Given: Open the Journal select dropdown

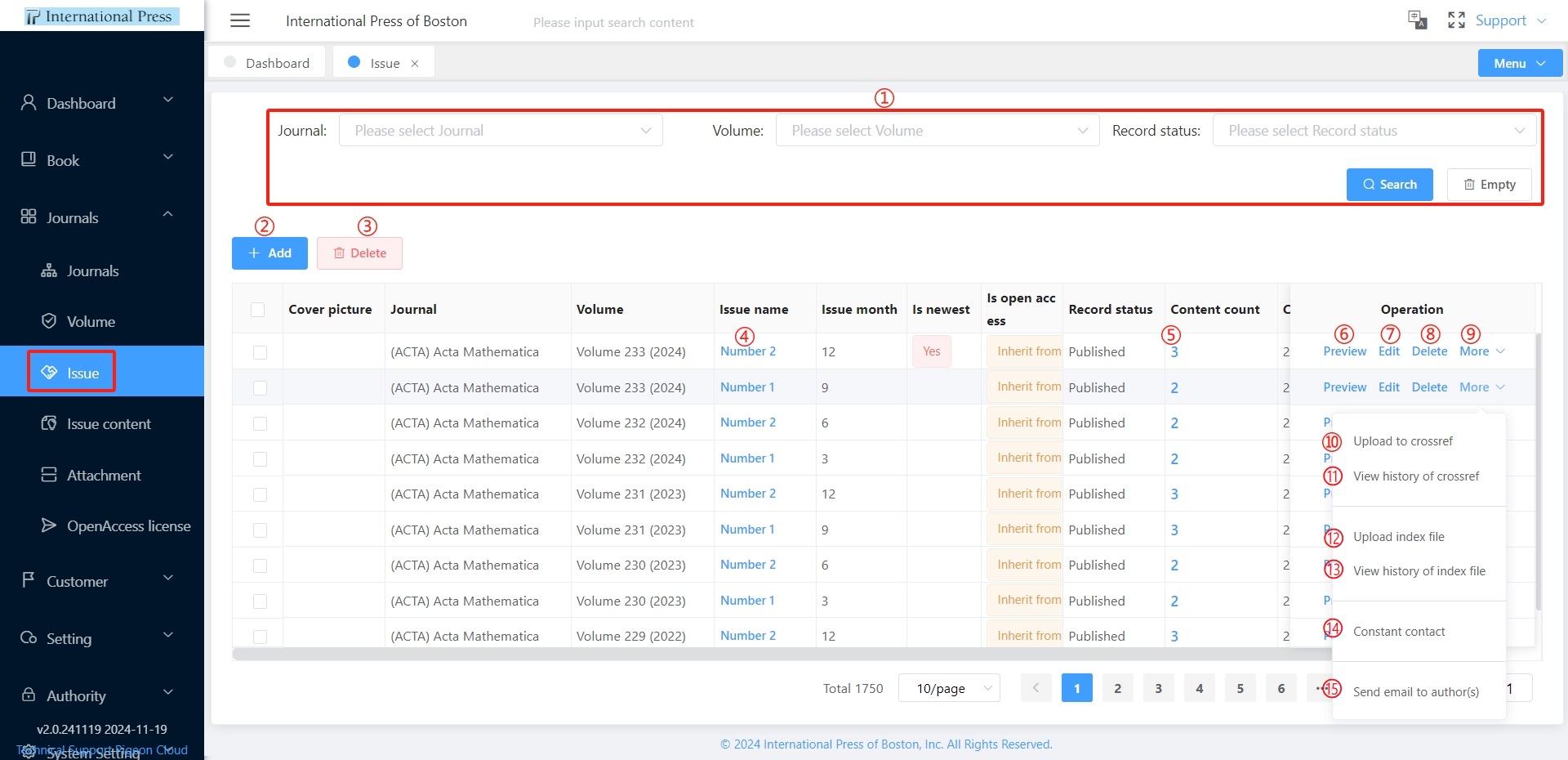Looking at the screenshot, I should pos(501,131).
